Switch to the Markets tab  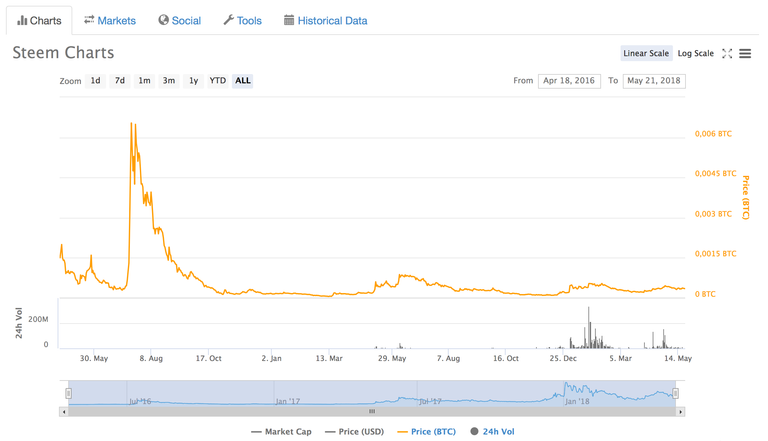(x=110, y=21)
